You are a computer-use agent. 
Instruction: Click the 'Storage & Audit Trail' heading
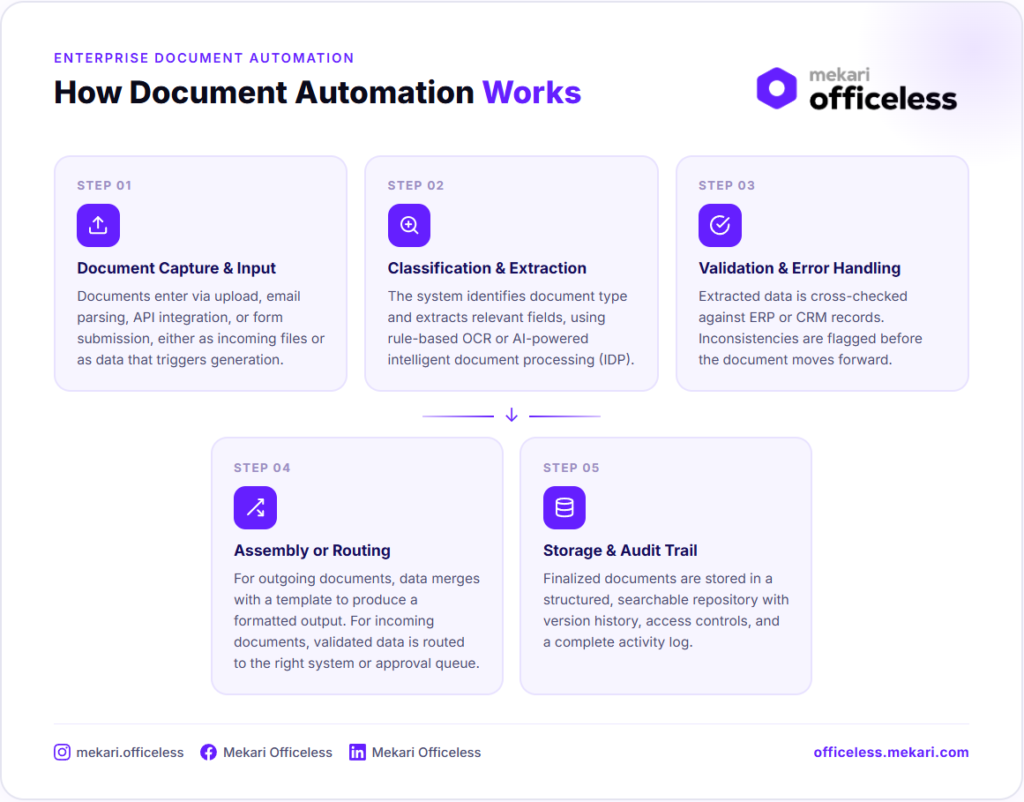tap(620, 551)
